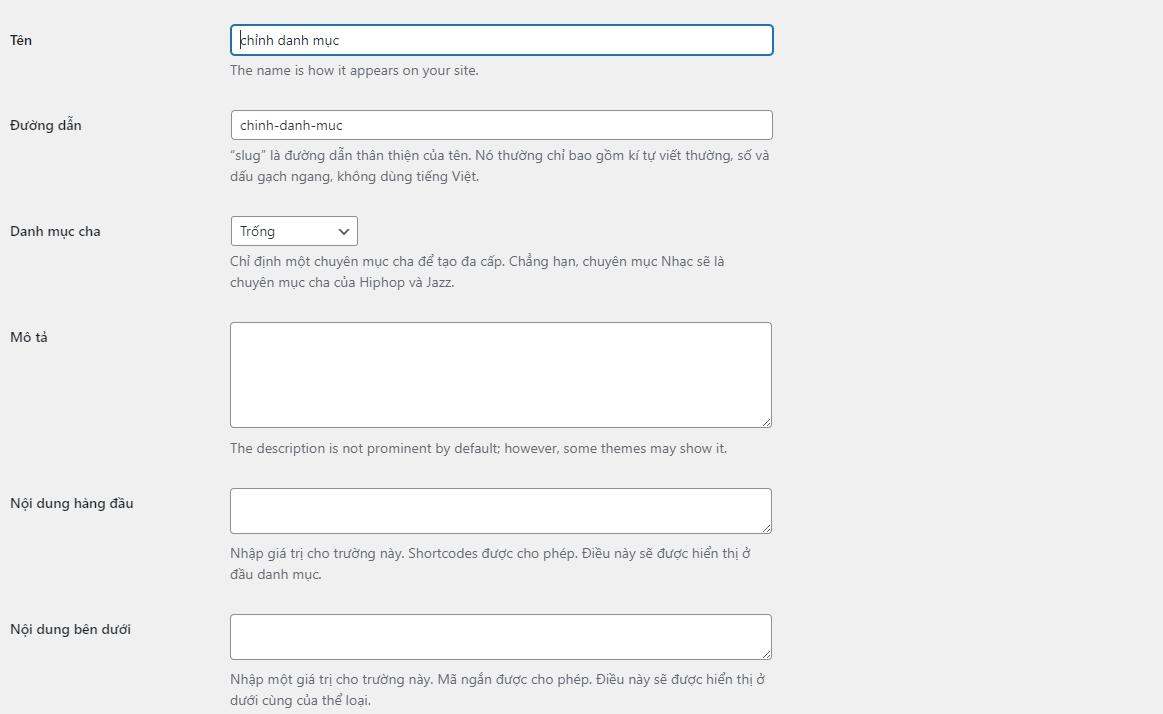Click the Shortcodes hint under Nội dung hàng đầu
The width and height of the screenshot is (1163, 714).
click(490, 564)
